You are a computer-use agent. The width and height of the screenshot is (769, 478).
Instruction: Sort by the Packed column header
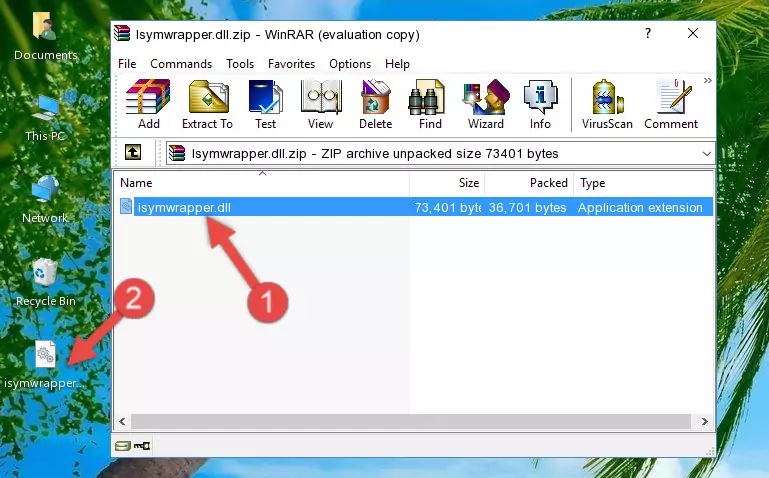529,183
